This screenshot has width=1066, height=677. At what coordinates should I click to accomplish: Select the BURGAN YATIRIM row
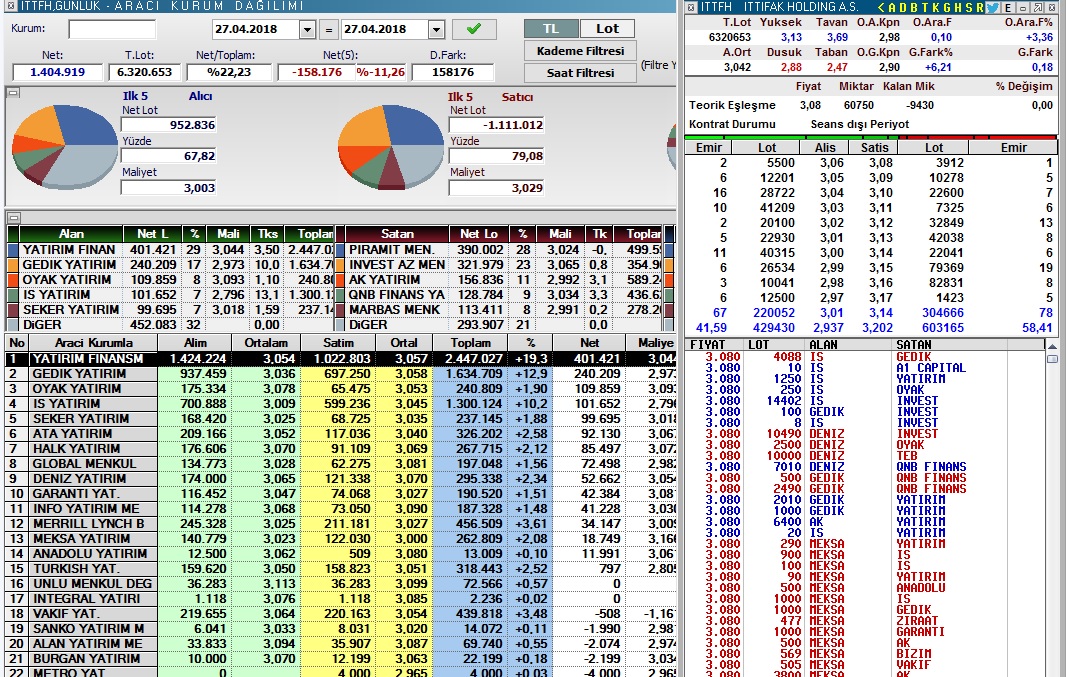[341, 658]
